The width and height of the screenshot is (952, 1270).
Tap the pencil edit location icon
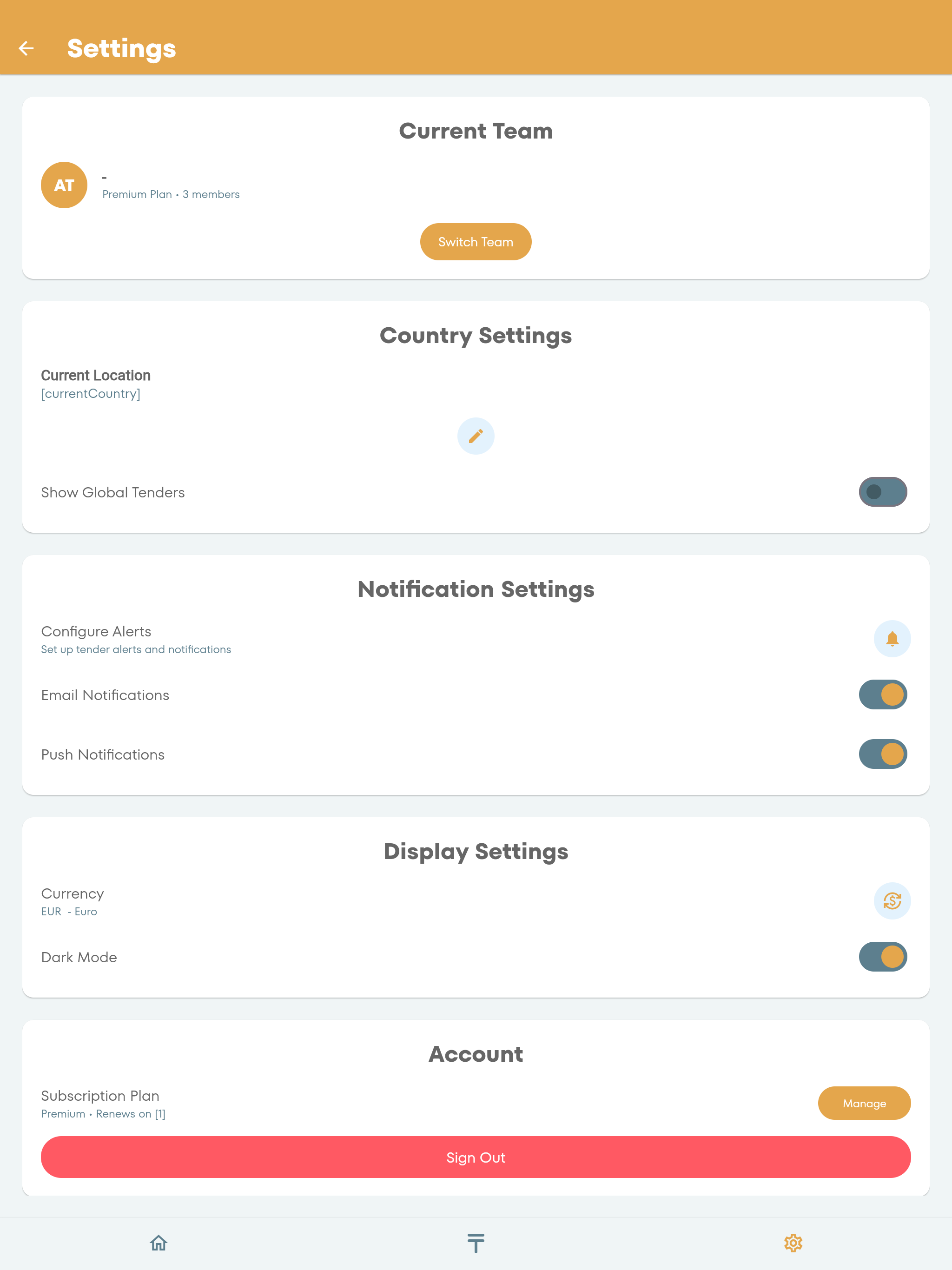476,436
